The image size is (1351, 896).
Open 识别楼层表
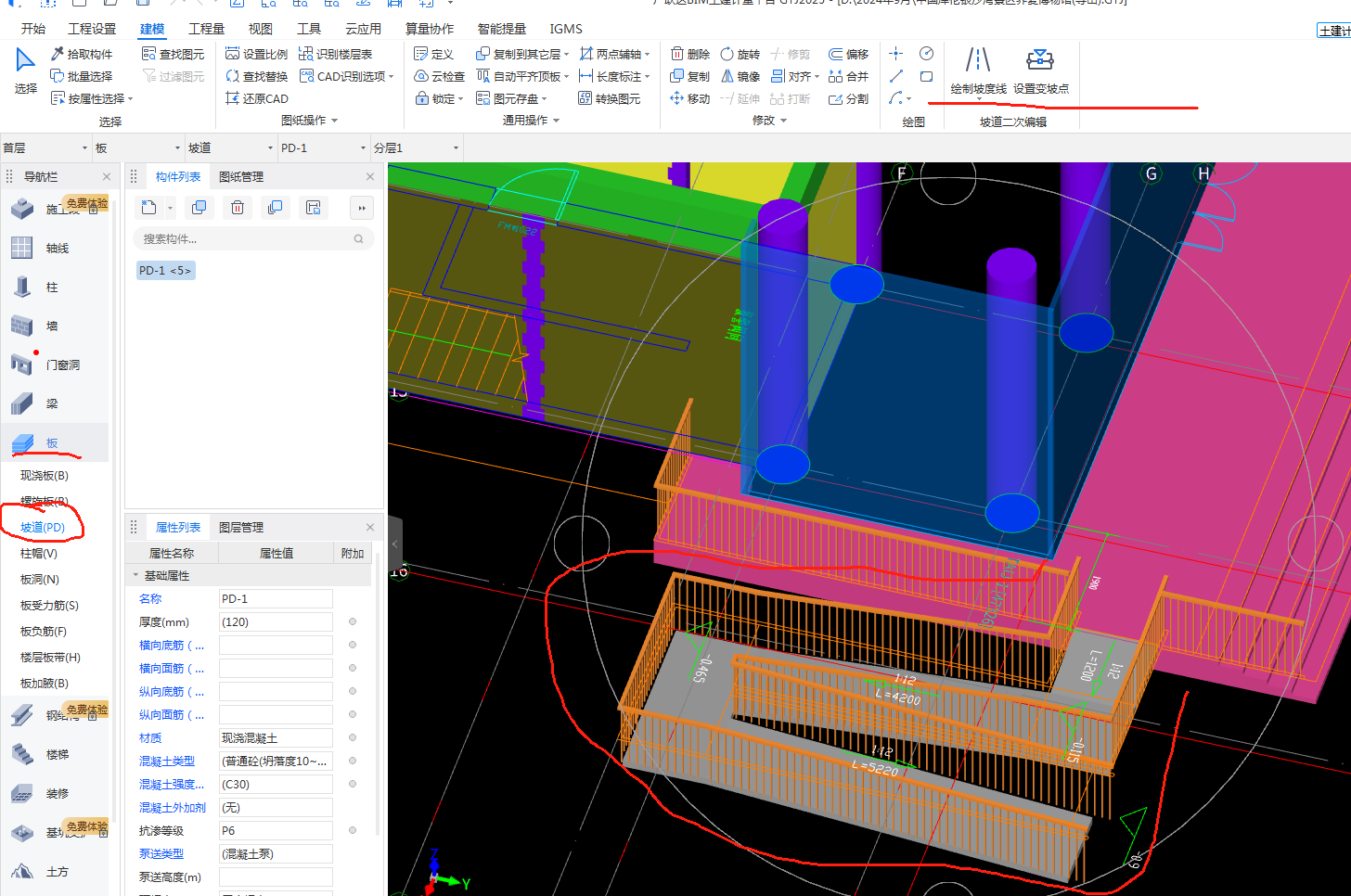pos(336,54)
